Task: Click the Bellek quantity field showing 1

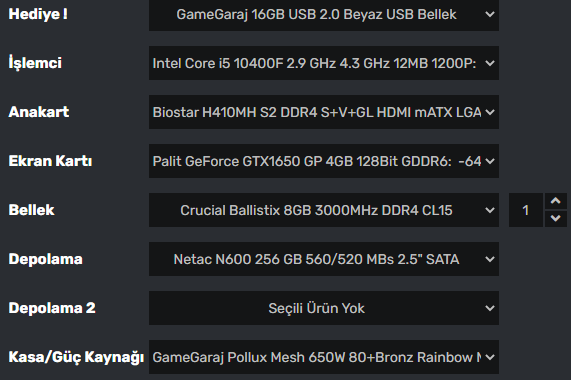Action: coord(526,210)
